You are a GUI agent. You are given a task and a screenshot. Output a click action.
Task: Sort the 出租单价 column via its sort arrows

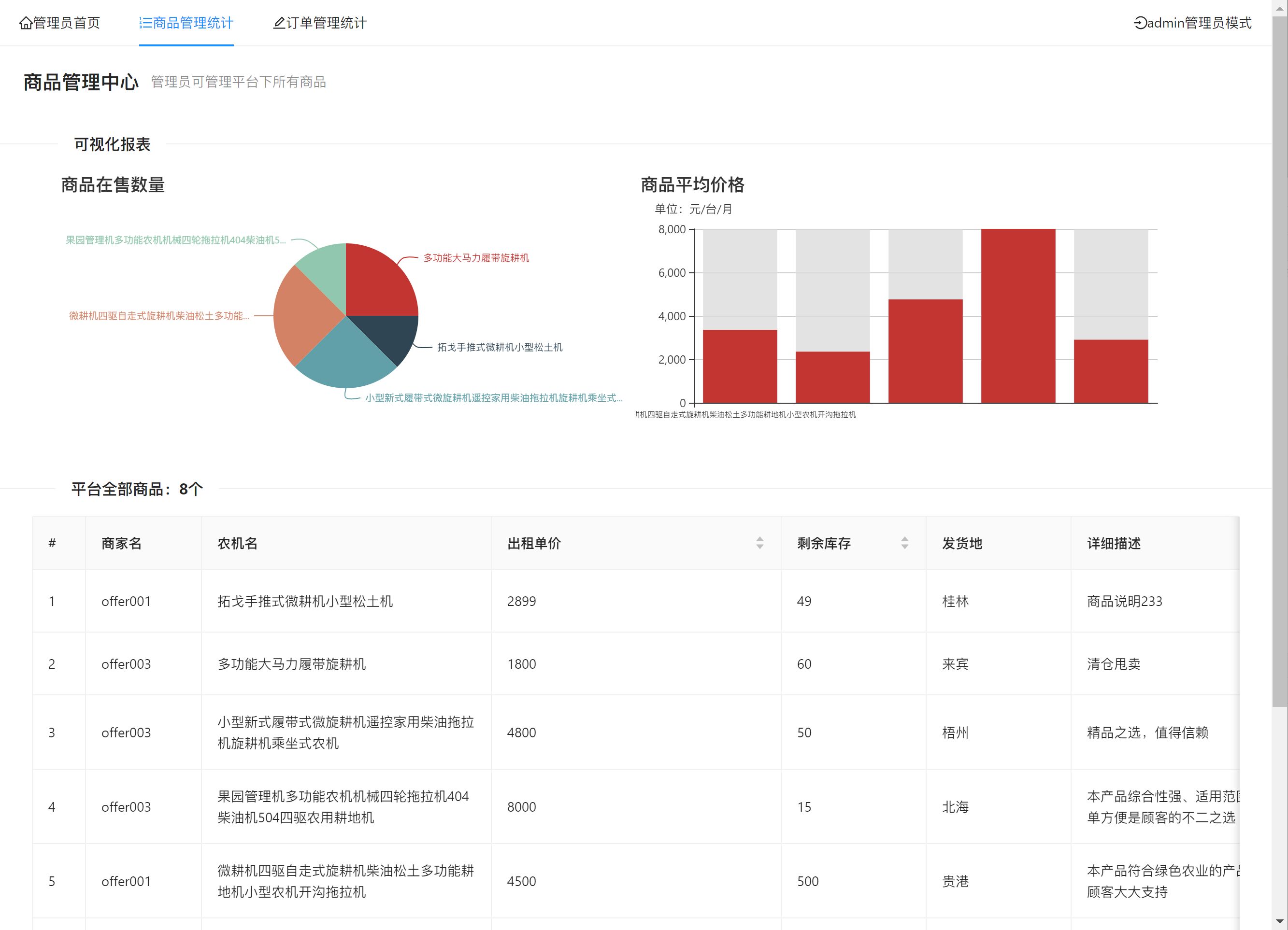pyautogui.click(x=759, y=543)
